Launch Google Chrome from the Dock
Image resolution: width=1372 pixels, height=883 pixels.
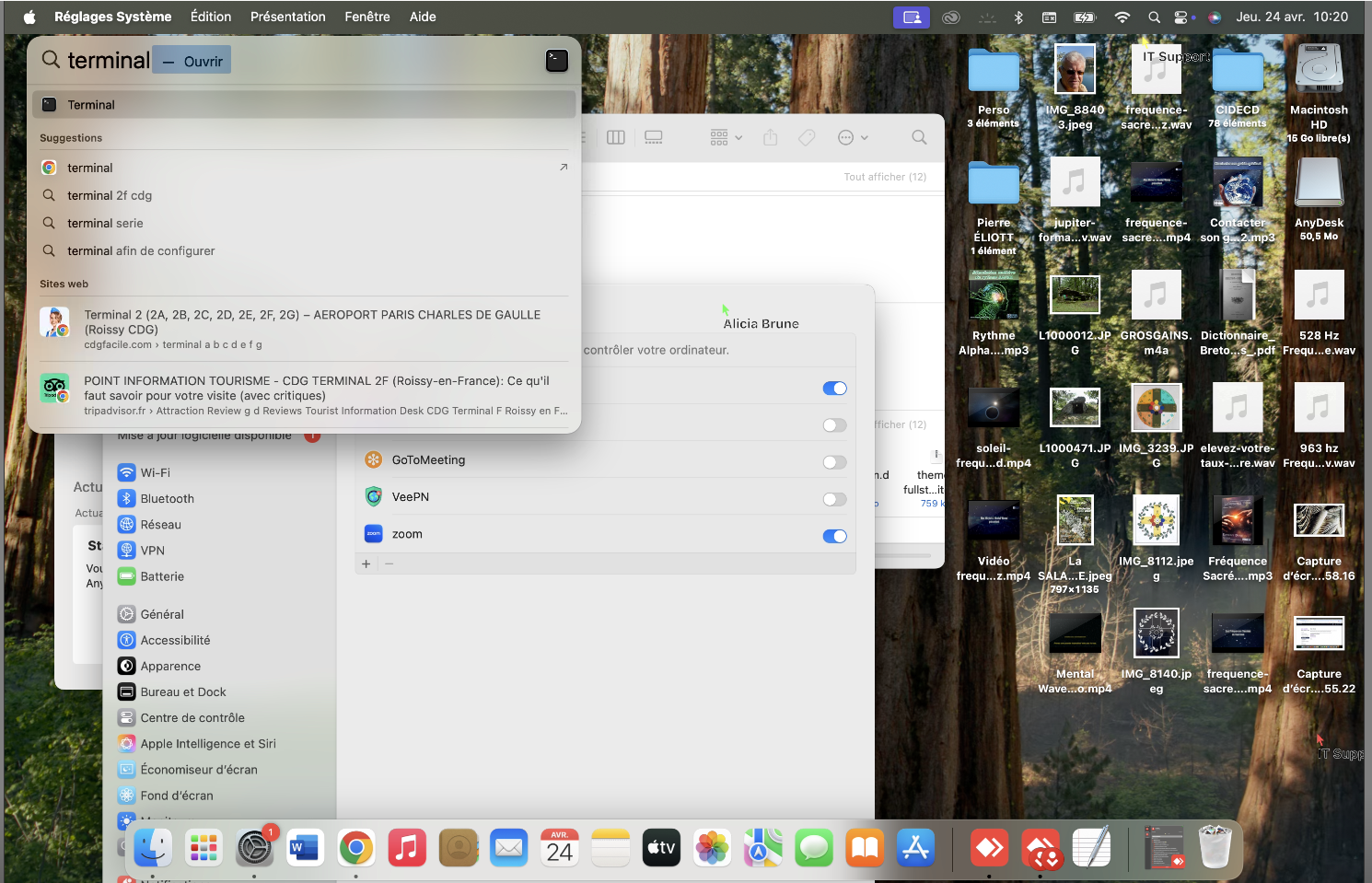356,848
